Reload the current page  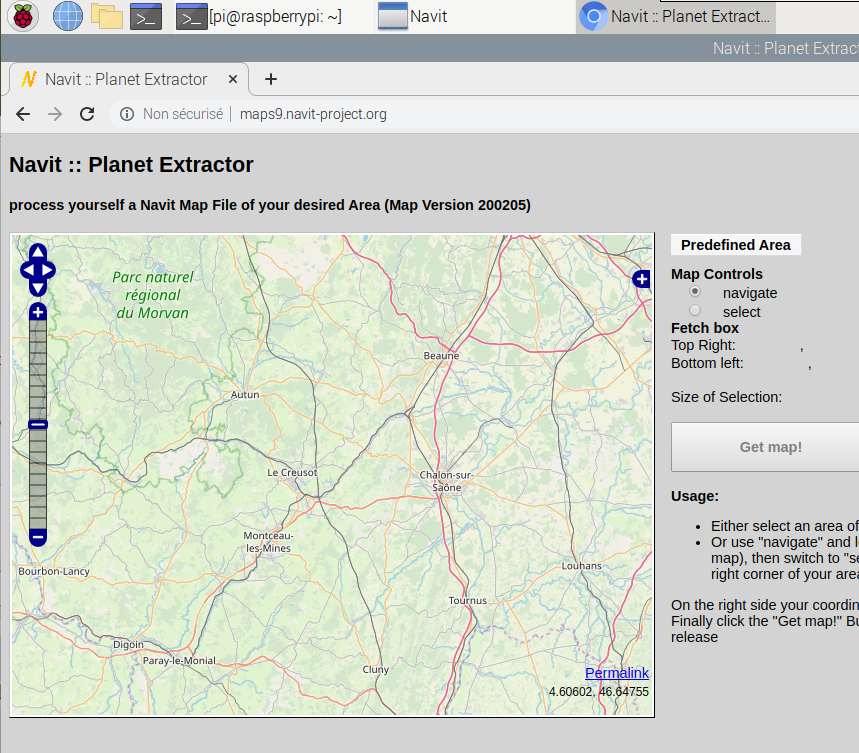click(87, 114)
